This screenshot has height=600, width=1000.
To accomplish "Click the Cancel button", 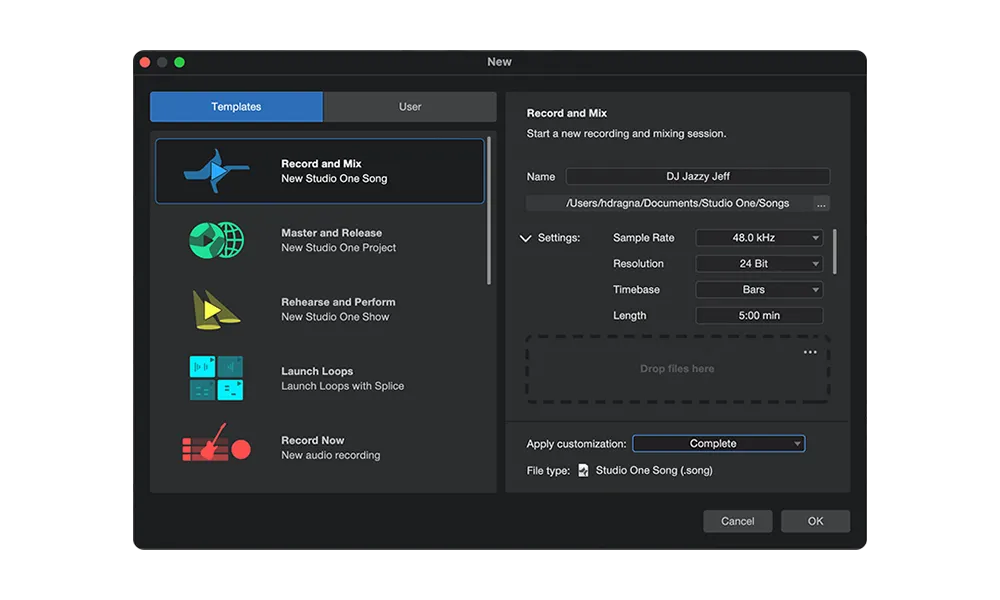I will [x=737, y=522].
